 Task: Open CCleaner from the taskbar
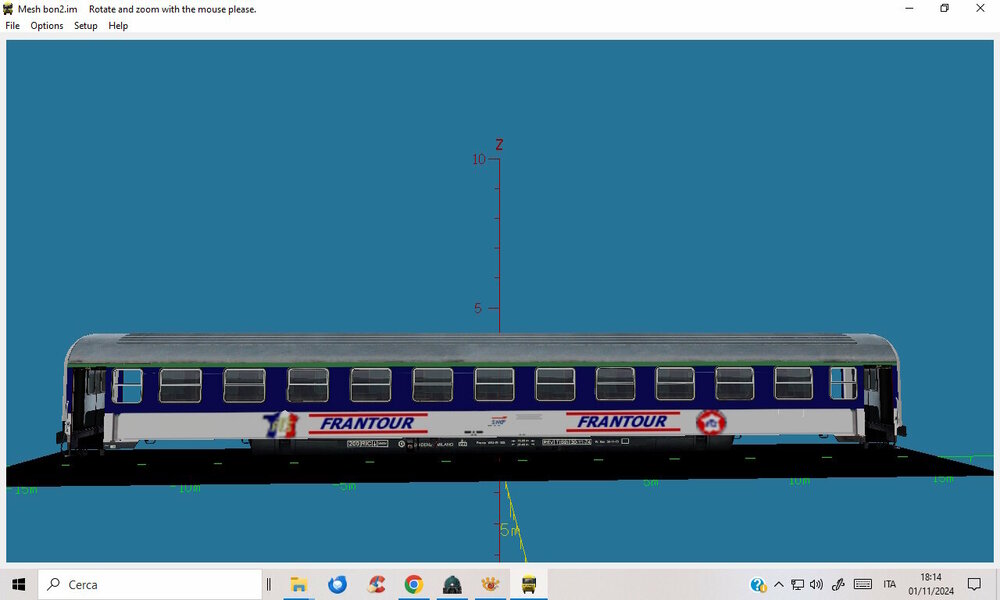(x=376, y=584)
